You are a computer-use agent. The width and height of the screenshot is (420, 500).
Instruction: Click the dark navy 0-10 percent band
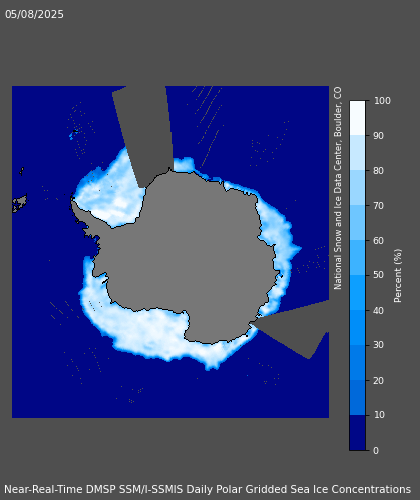tap(357, 433)
